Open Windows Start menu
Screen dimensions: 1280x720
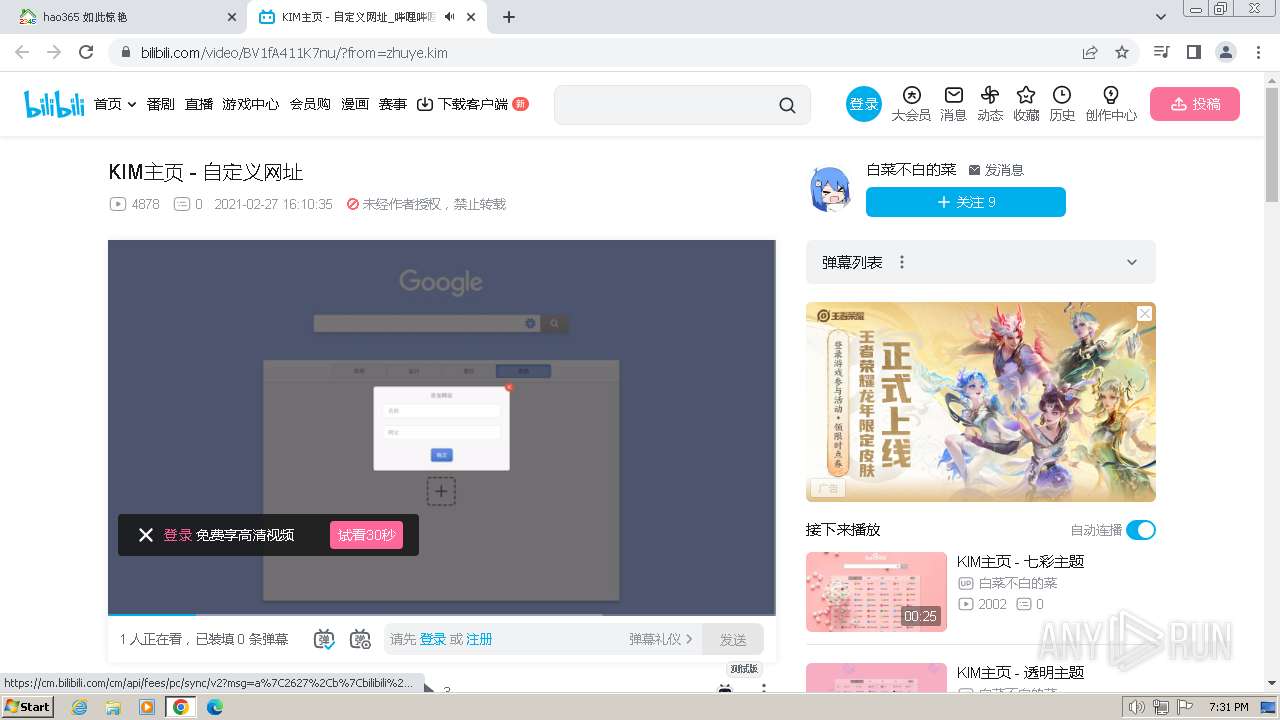[27, 706]
